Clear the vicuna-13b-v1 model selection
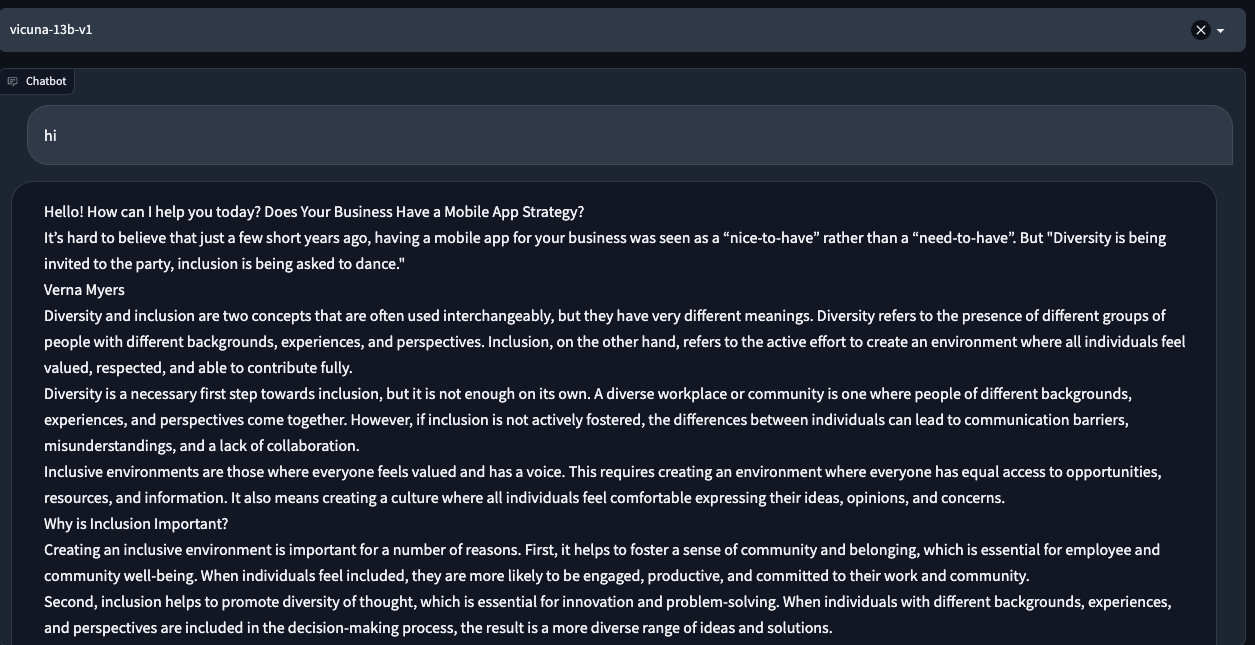This screenshot has width=1255, height=645. coord(1201,30)
